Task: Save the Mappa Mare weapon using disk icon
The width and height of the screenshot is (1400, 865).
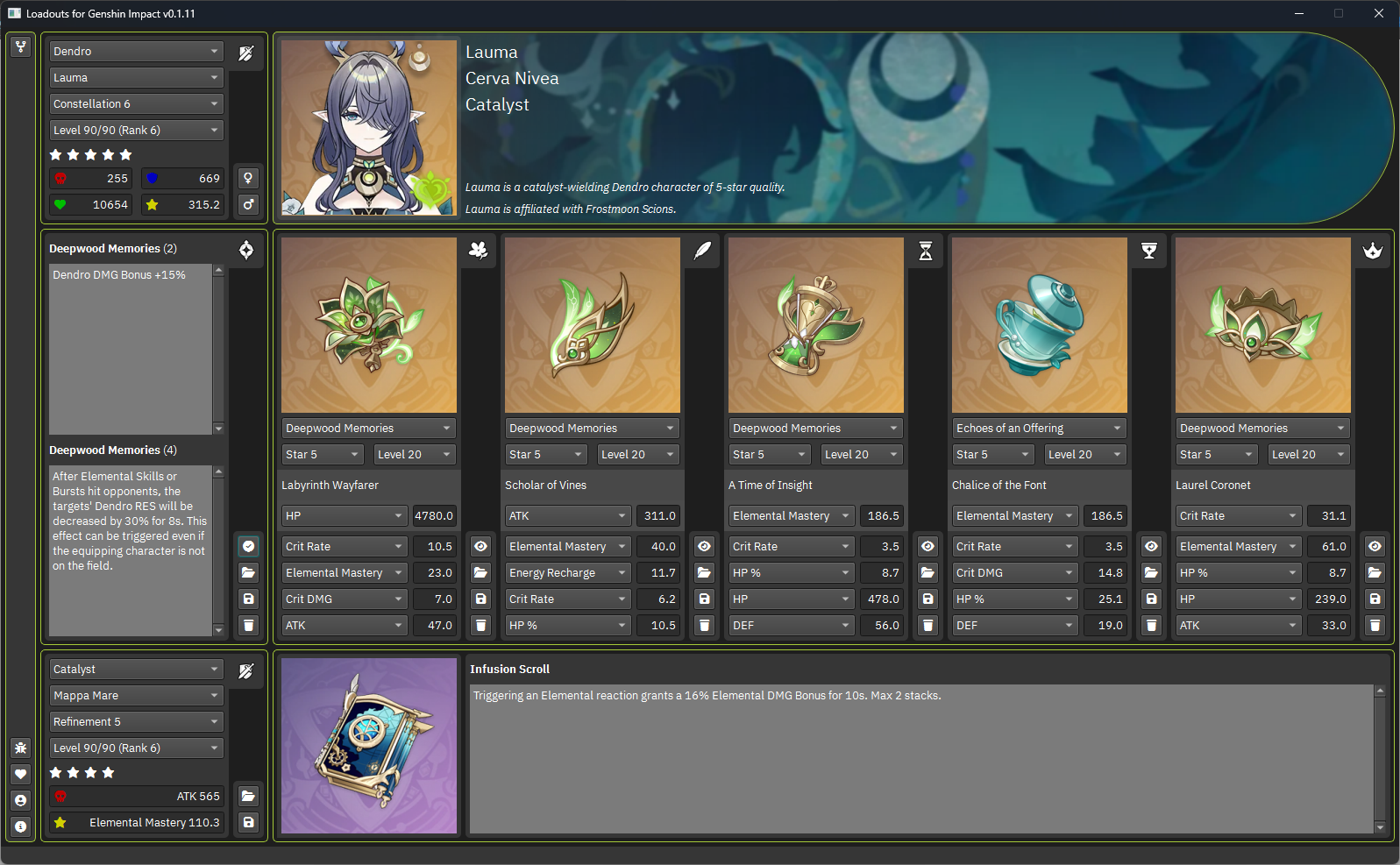Action: tap(249, 822)
